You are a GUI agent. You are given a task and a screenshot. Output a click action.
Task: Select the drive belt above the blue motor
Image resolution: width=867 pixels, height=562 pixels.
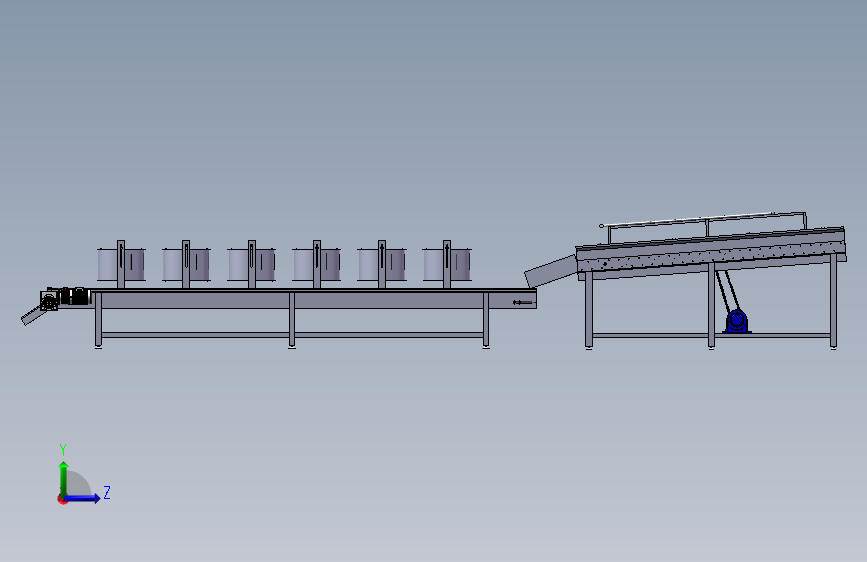(x=727, y=292)
